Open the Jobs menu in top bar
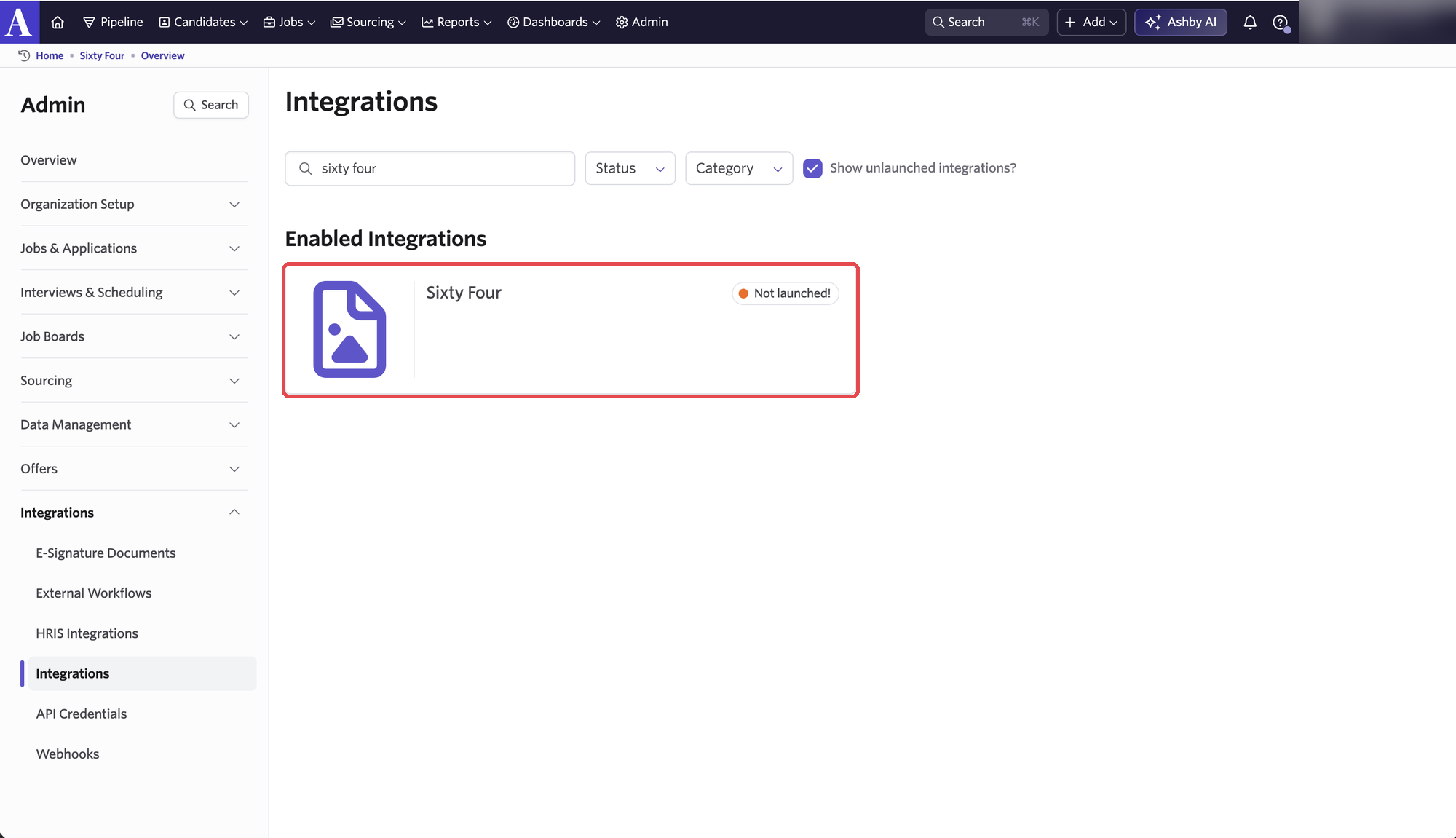This screenshot has width=1456, height=838. point(289,22)
